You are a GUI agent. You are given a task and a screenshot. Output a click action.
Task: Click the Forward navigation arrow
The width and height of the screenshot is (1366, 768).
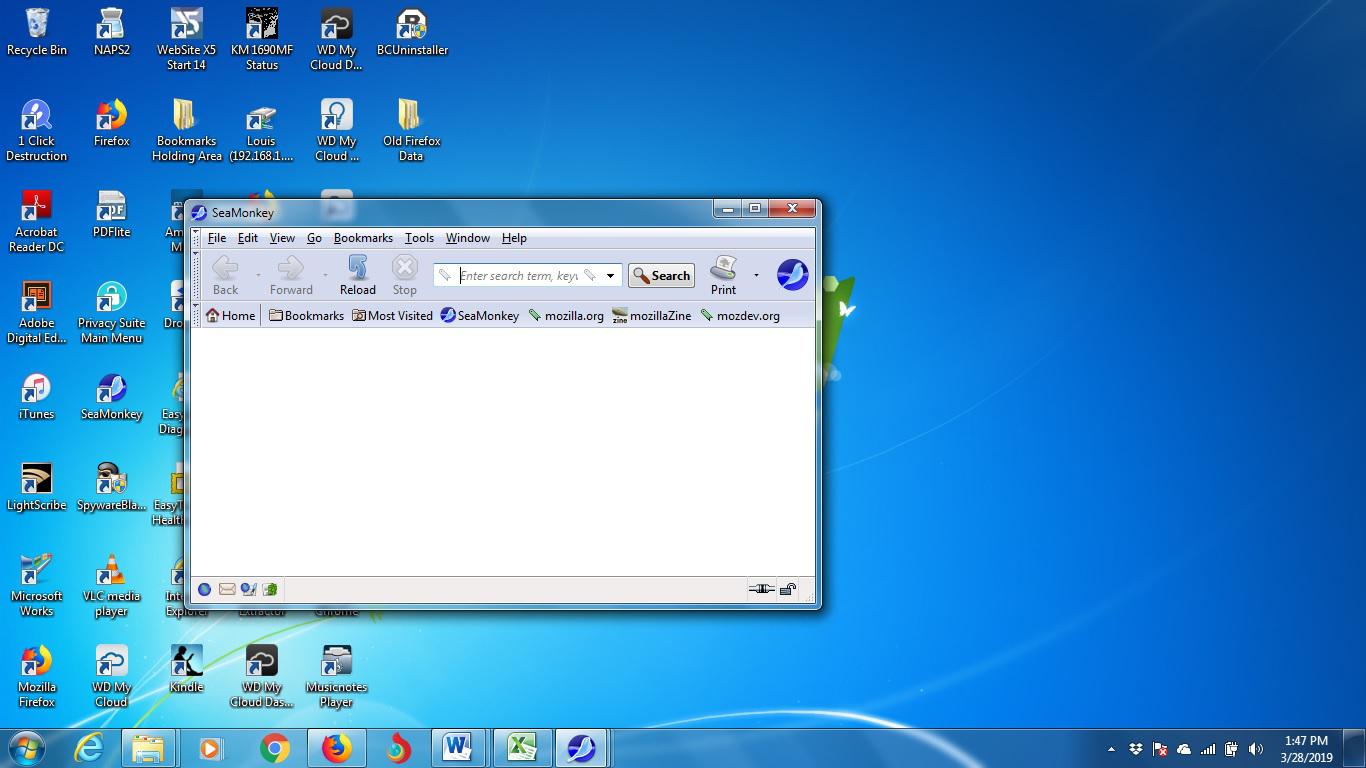pyautogui.click(x=291, y=274)
